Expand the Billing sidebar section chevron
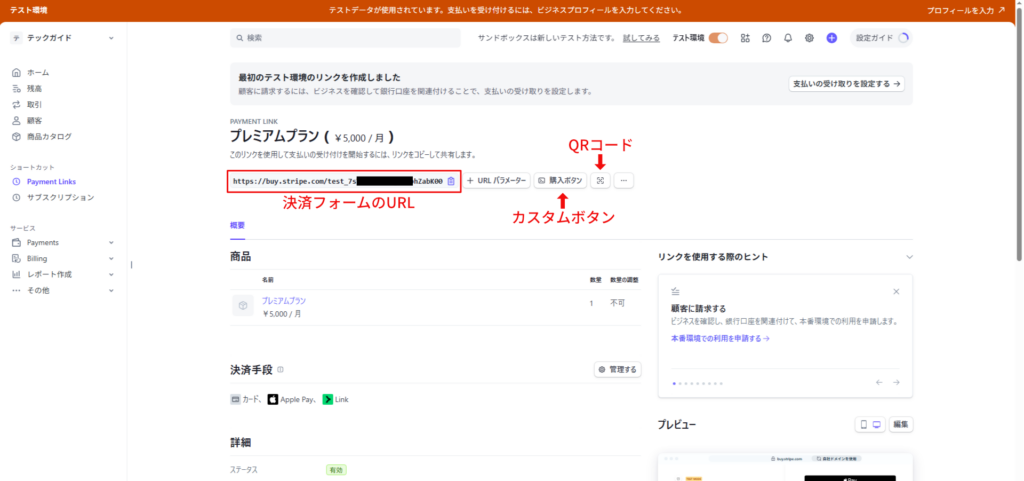The height and width of the screenshot is (481, 1024). (111, 258)
